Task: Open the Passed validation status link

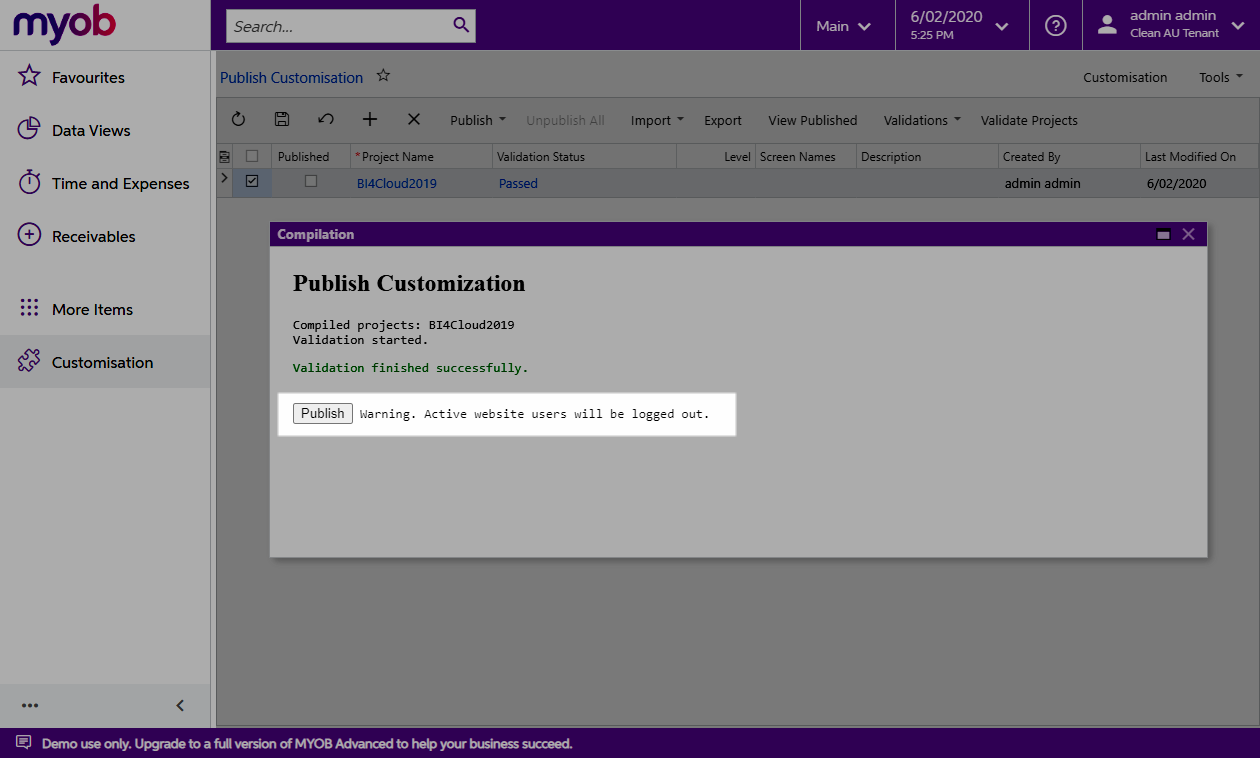Action: point(518,183)
